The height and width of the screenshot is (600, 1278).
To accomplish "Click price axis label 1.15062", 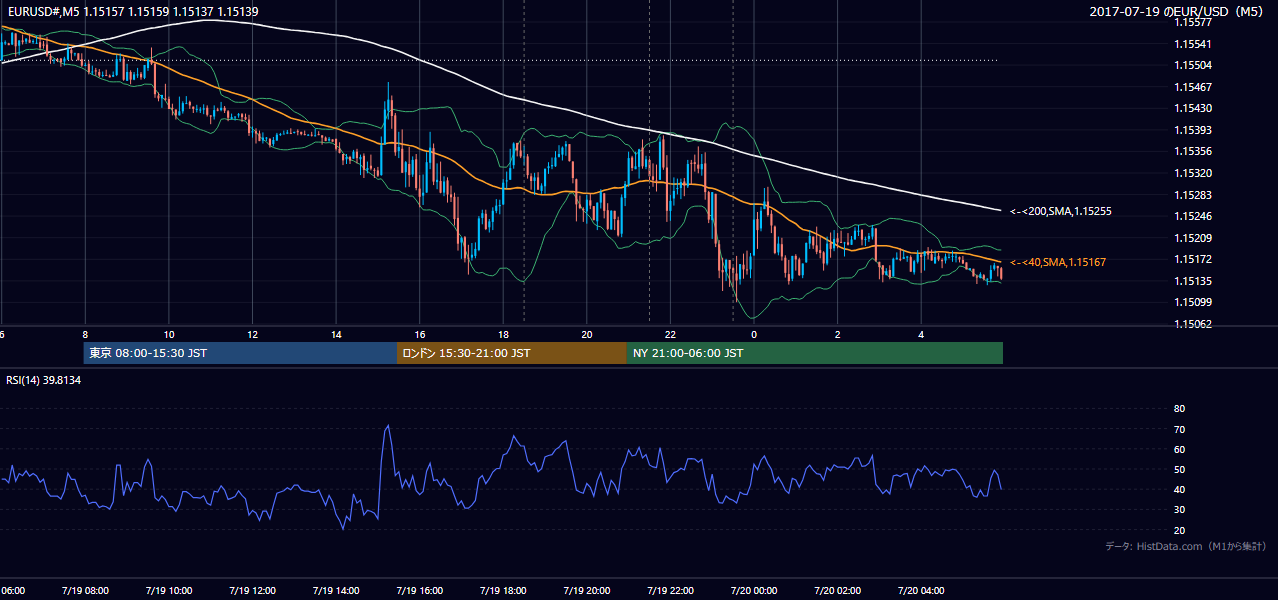I will pyautogui.click(x=1192, y=324).
